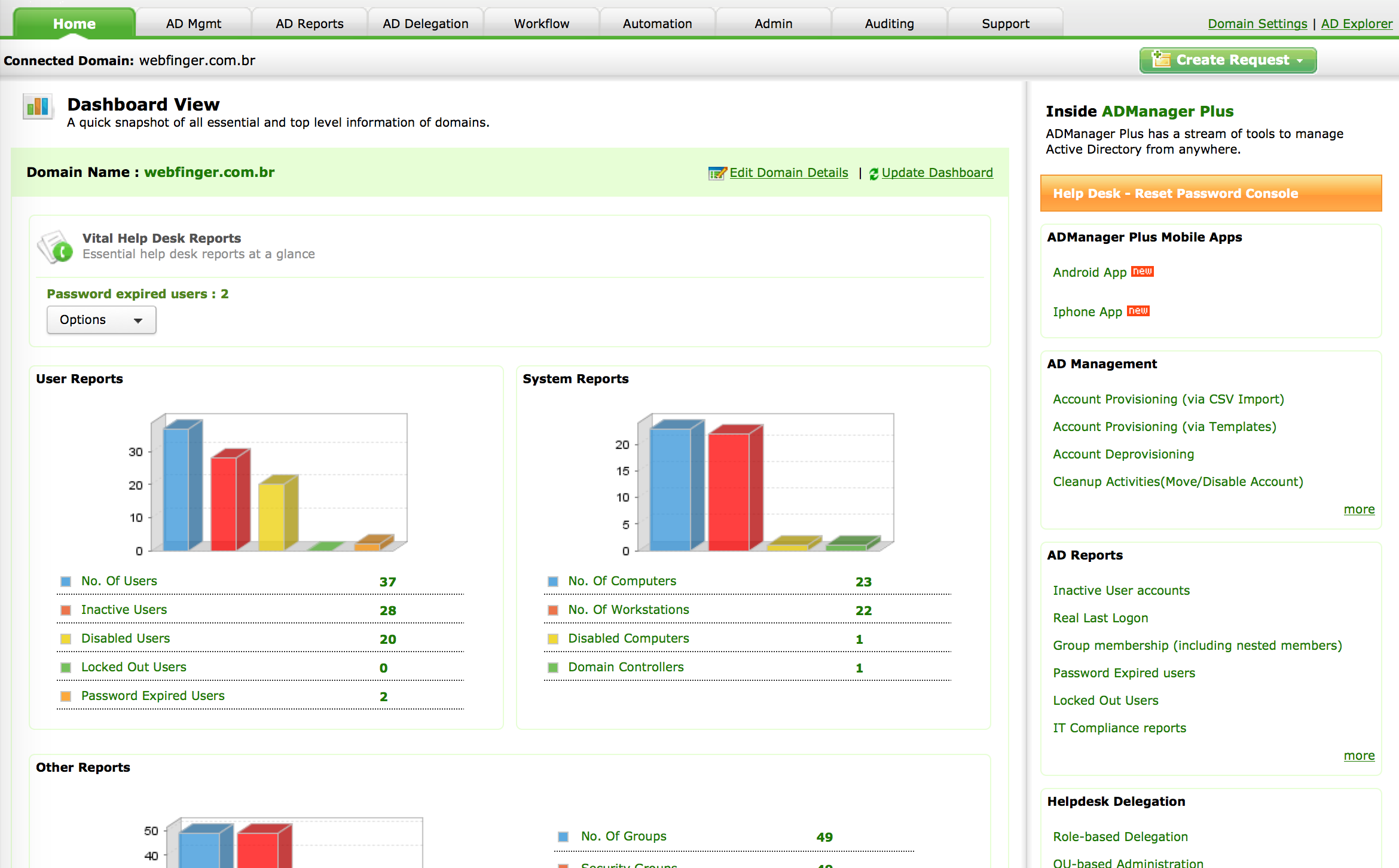Open the No. Of Workstations report
The image size is (1399, 868).
(x=628, y=610)
